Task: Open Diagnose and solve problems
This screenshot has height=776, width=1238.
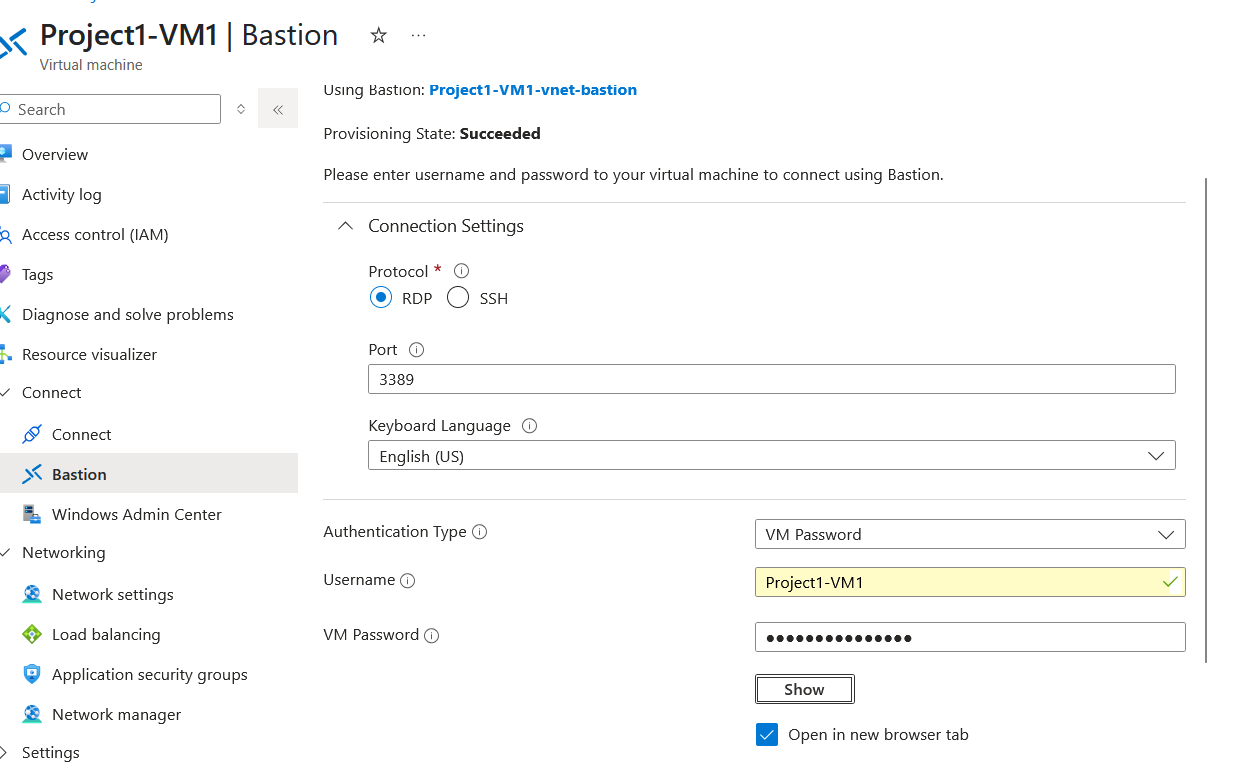Action: [128, 314]
